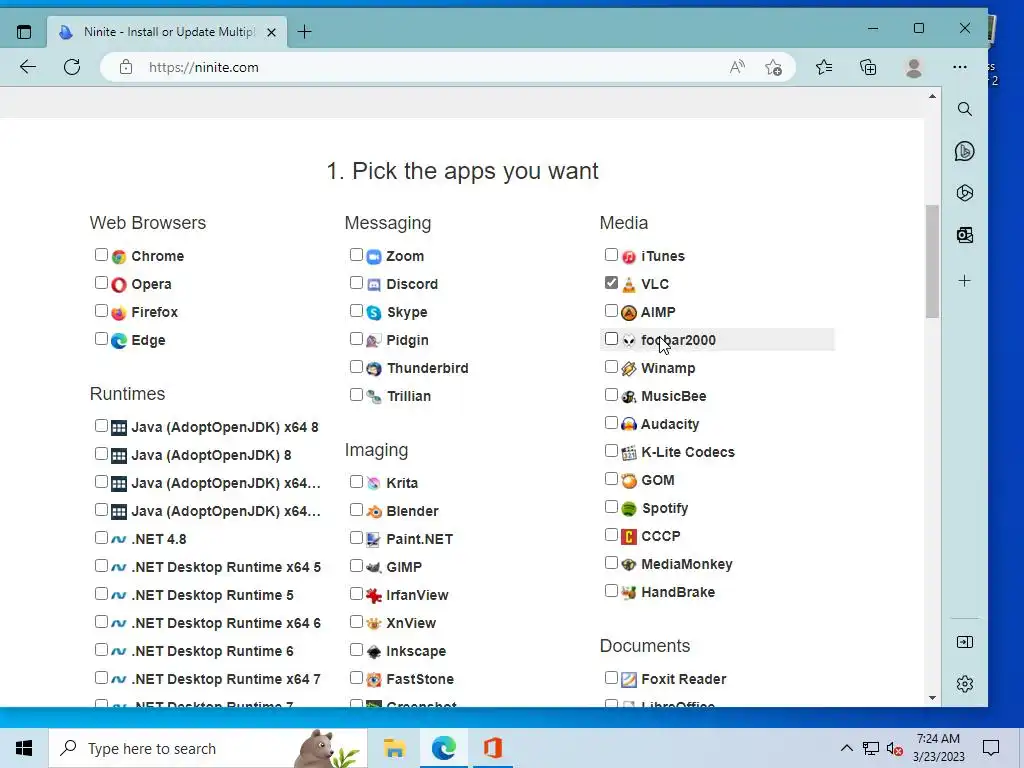Click the Inkscape icon
This screenshot has width=1024, height=768.
tap(374, 652)
